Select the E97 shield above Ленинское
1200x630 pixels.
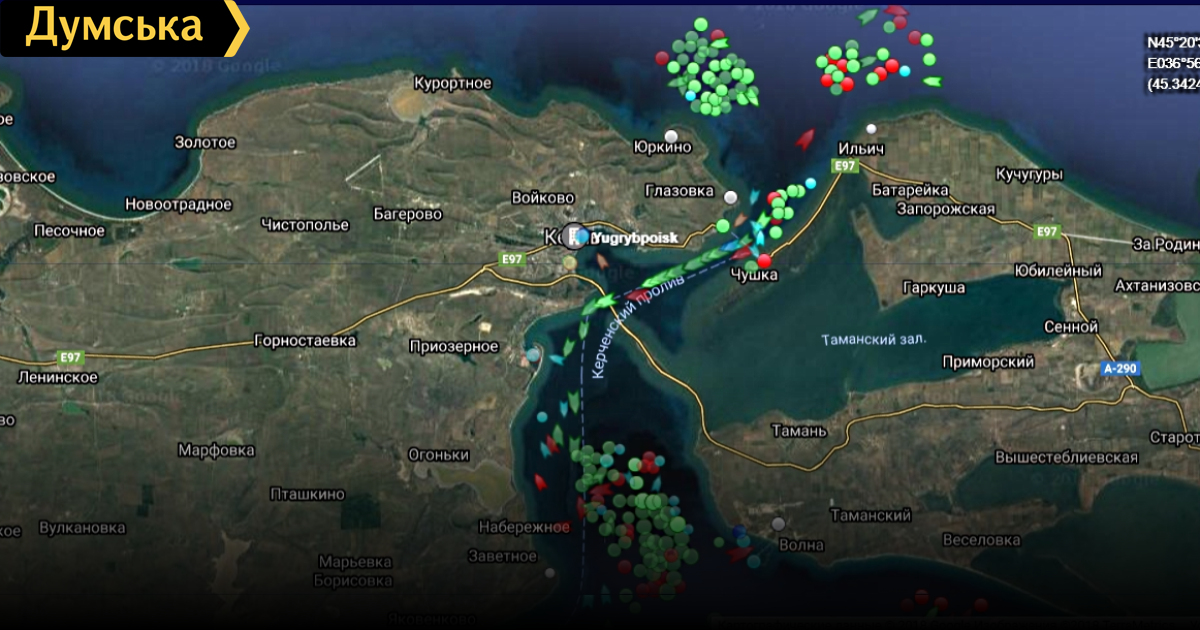[x=70, y=356]
